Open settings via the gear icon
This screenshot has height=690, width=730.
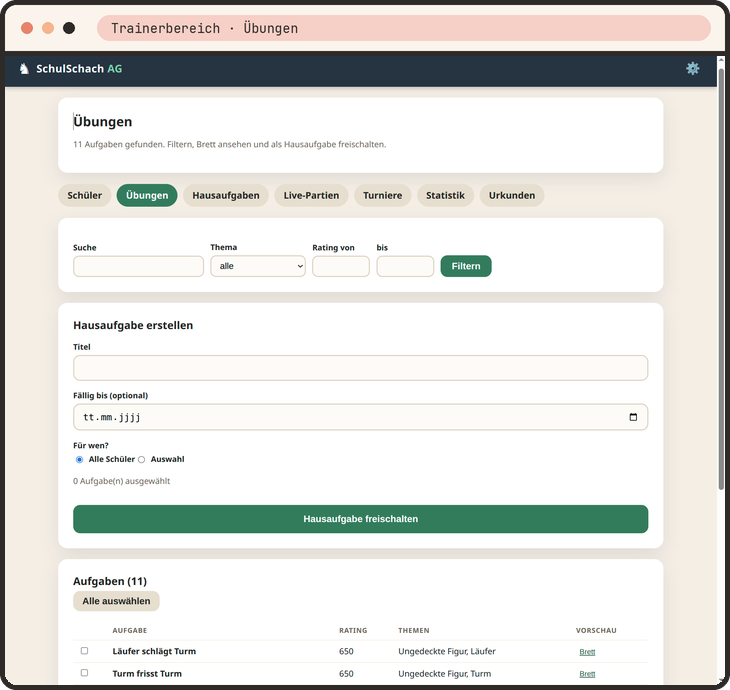(692, 68)
